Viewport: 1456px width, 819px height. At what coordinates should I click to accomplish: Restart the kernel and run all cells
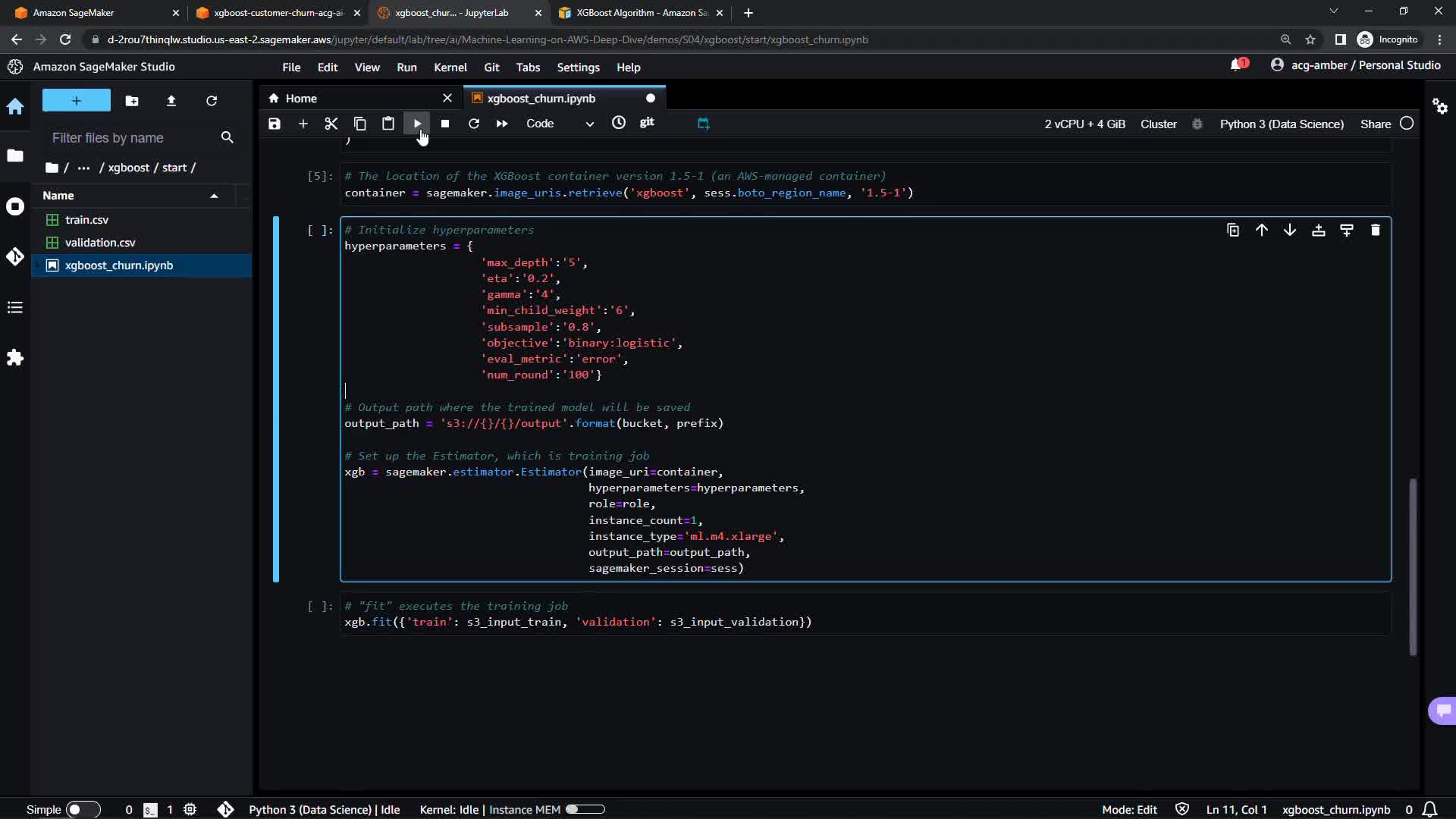pyautogui.click(x=502, y=124)
